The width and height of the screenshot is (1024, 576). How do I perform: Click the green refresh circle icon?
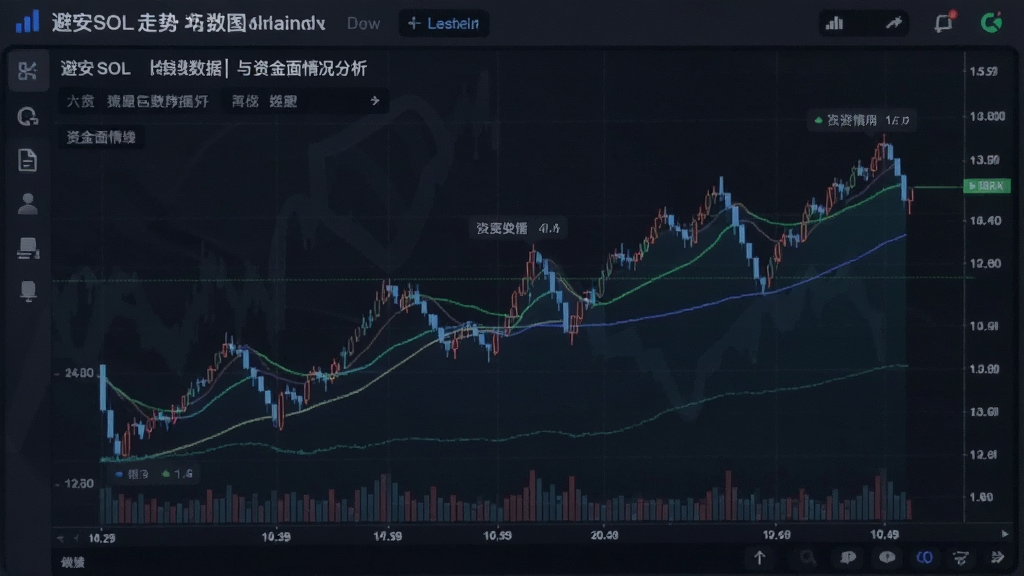point(991,23)
